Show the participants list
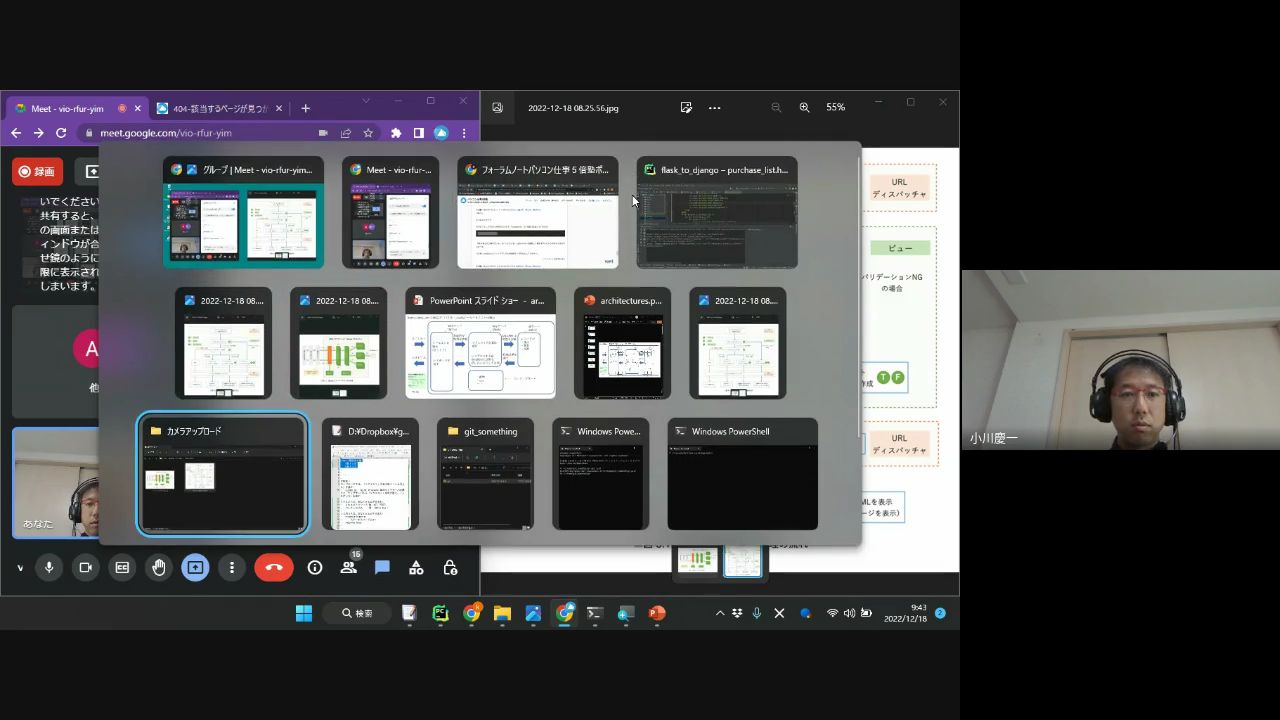Image resolution: width=1280 pixels, height=720 pixels. 348,567
